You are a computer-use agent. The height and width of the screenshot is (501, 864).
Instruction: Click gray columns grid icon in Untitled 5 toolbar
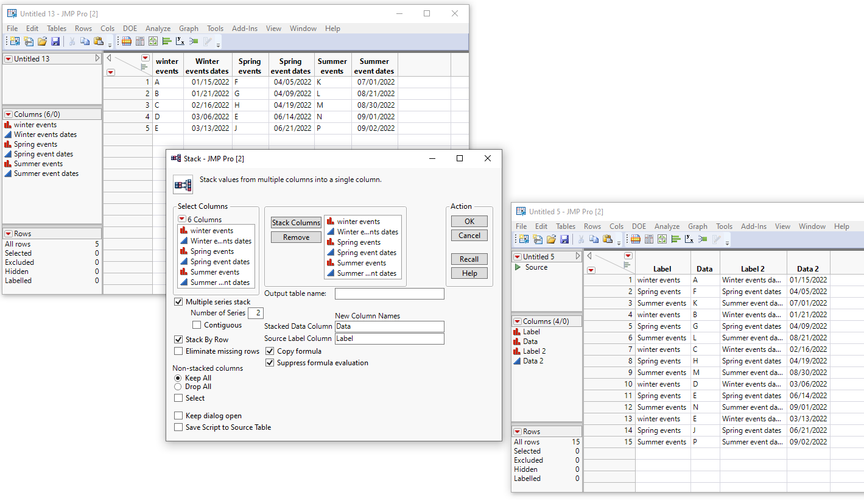649,239
